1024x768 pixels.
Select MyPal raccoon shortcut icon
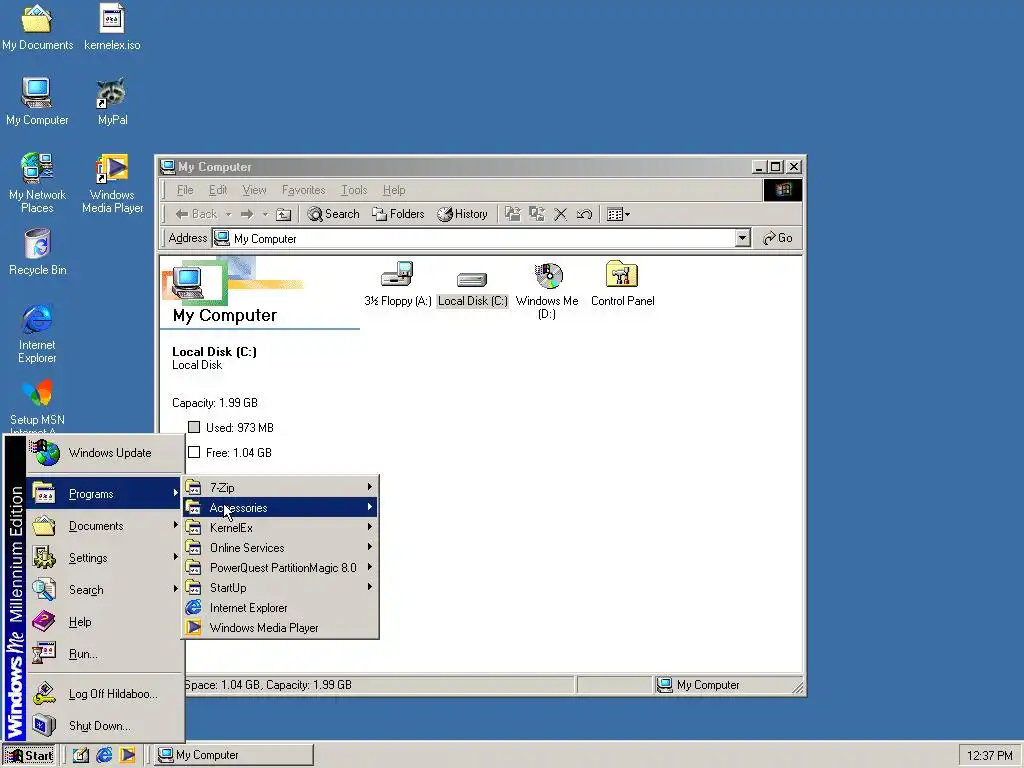112,101
